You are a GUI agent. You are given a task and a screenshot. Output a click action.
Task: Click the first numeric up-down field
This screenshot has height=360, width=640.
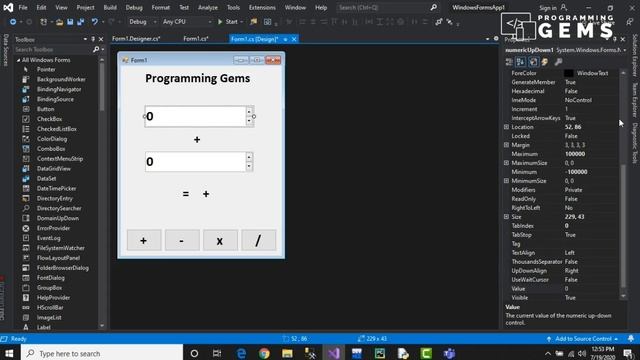pyautogui.click(x=199, y=116)
